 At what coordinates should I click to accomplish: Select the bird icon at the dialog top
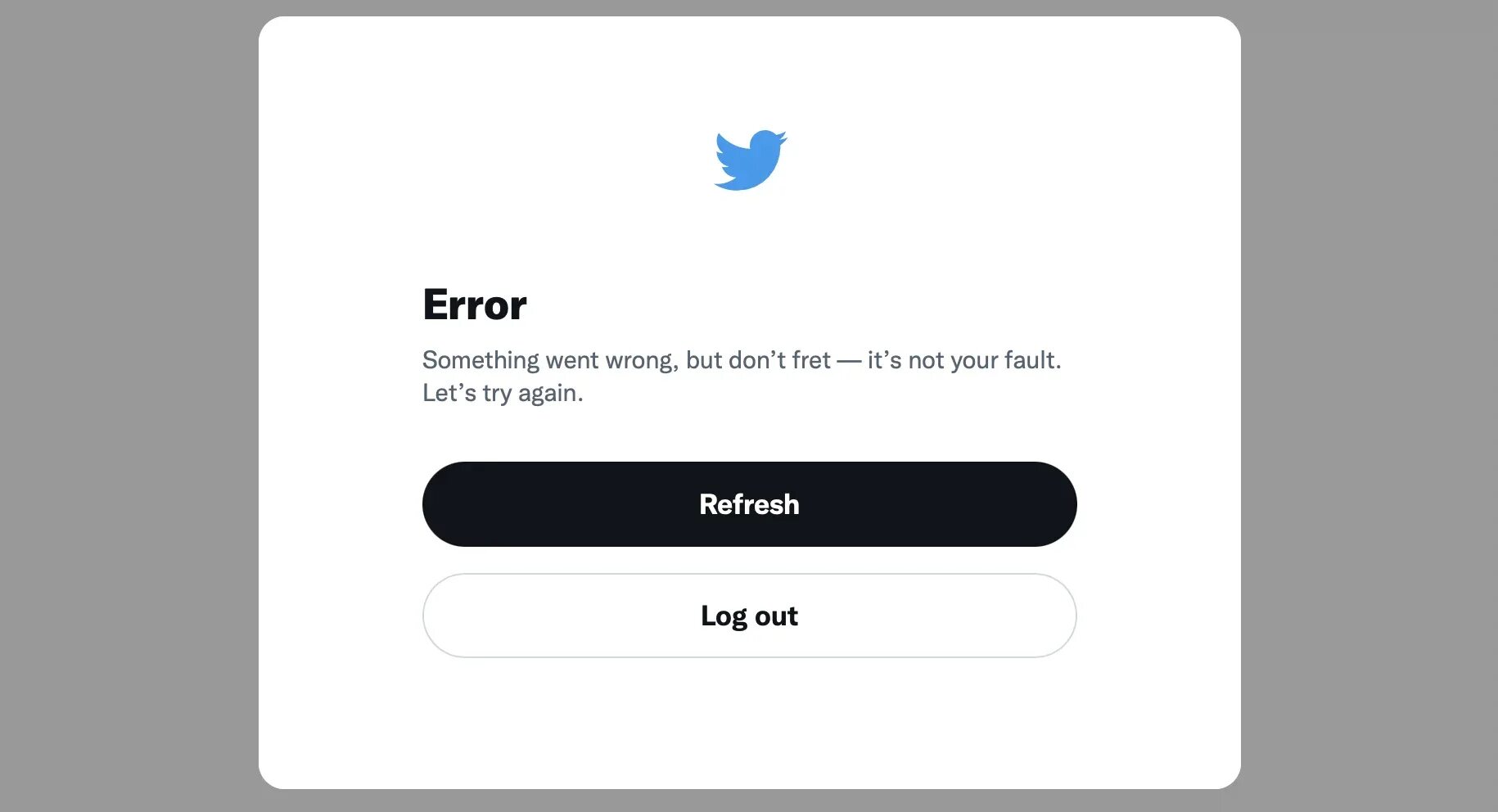pos(750,160)
